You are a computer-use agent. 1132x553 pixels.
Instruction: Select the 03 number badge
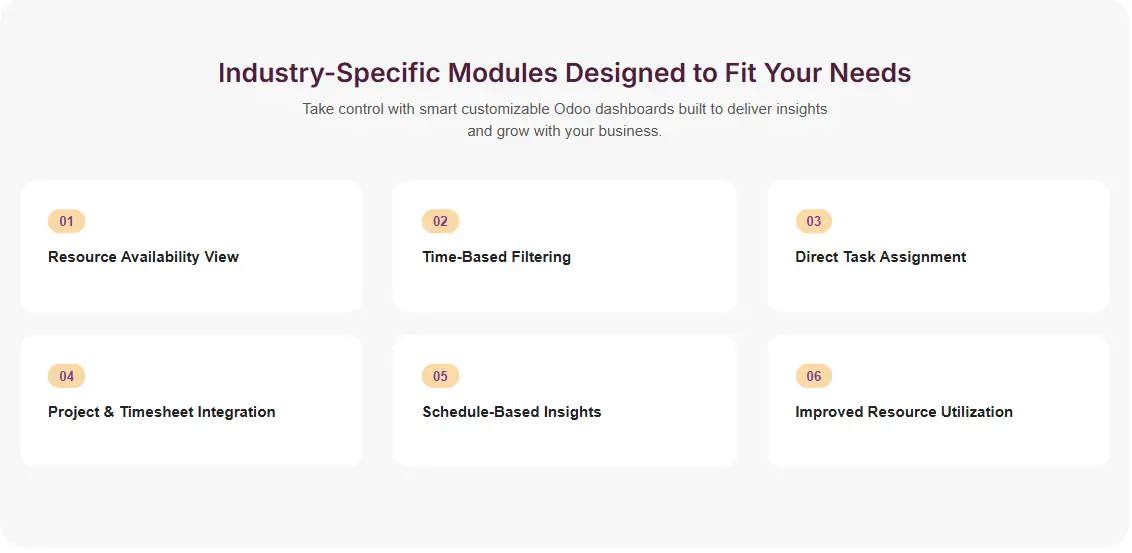(x=814, y=221)
